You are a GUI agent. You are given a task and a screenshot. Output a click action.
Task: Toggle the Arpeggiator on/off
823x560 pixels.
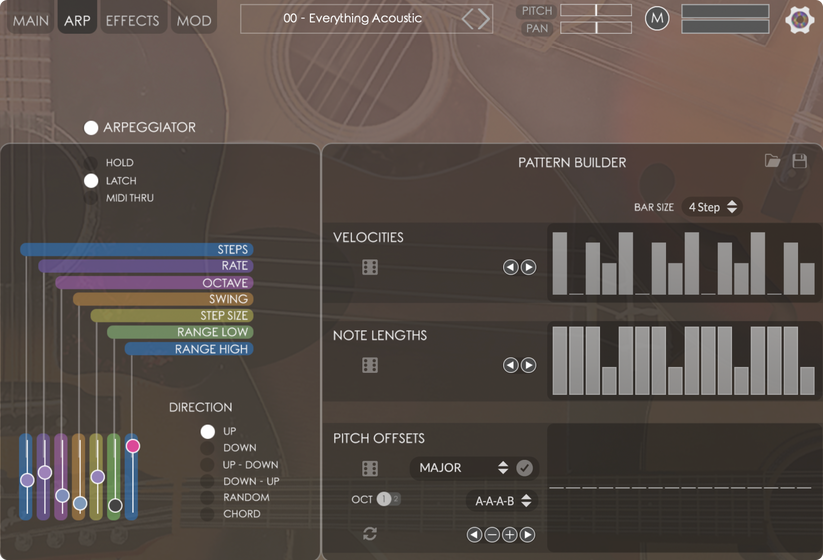[91, 127]
